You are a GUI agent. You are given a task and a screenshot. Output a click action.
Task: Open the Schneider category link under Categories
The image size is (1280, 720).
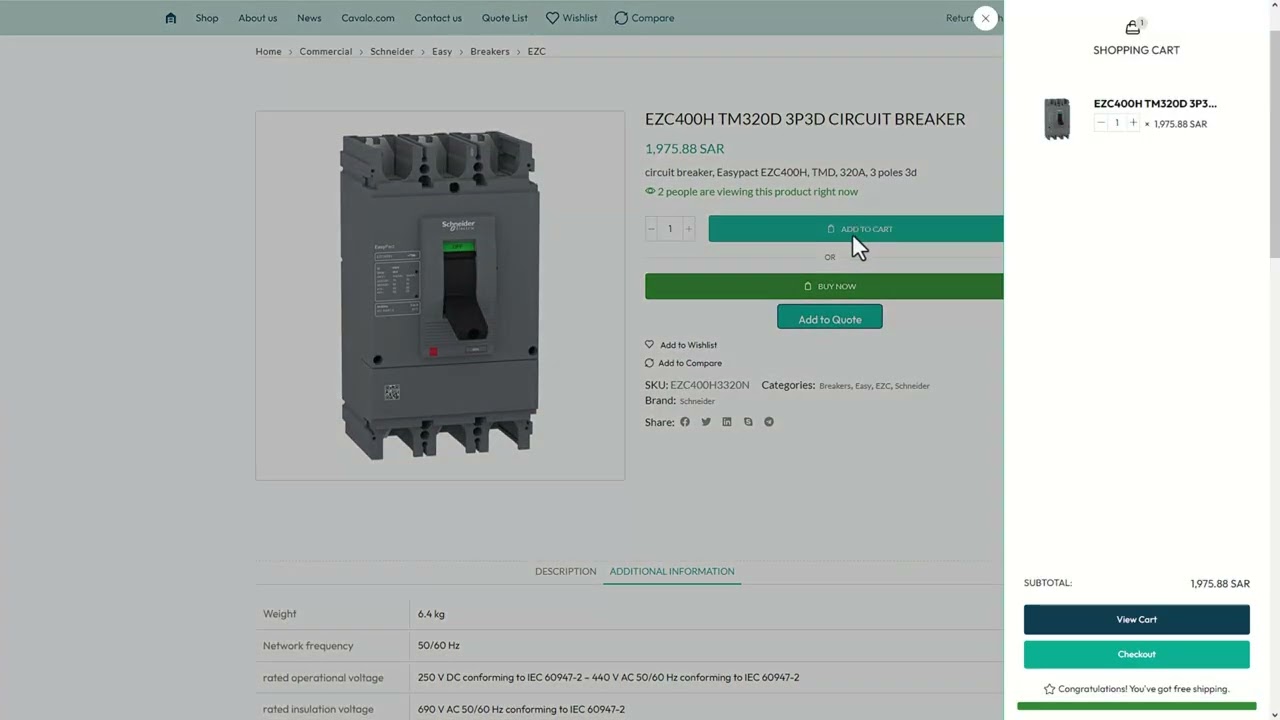[912, 386]
